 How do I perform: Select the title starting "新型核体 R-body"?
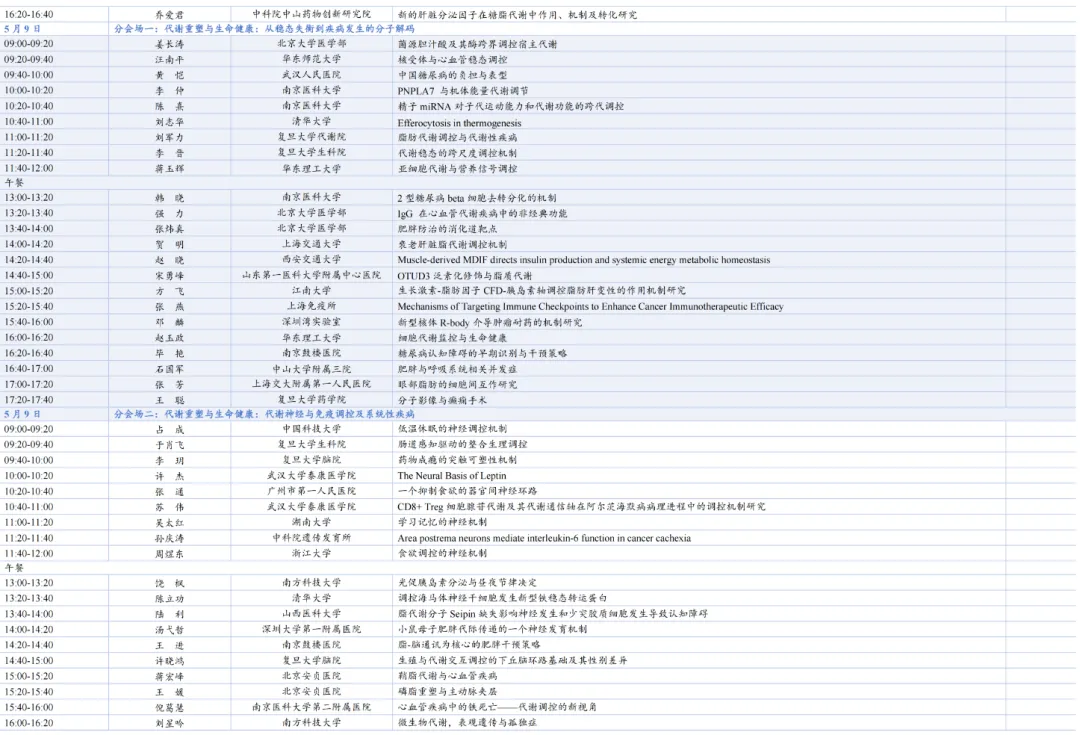click(490, 322)
